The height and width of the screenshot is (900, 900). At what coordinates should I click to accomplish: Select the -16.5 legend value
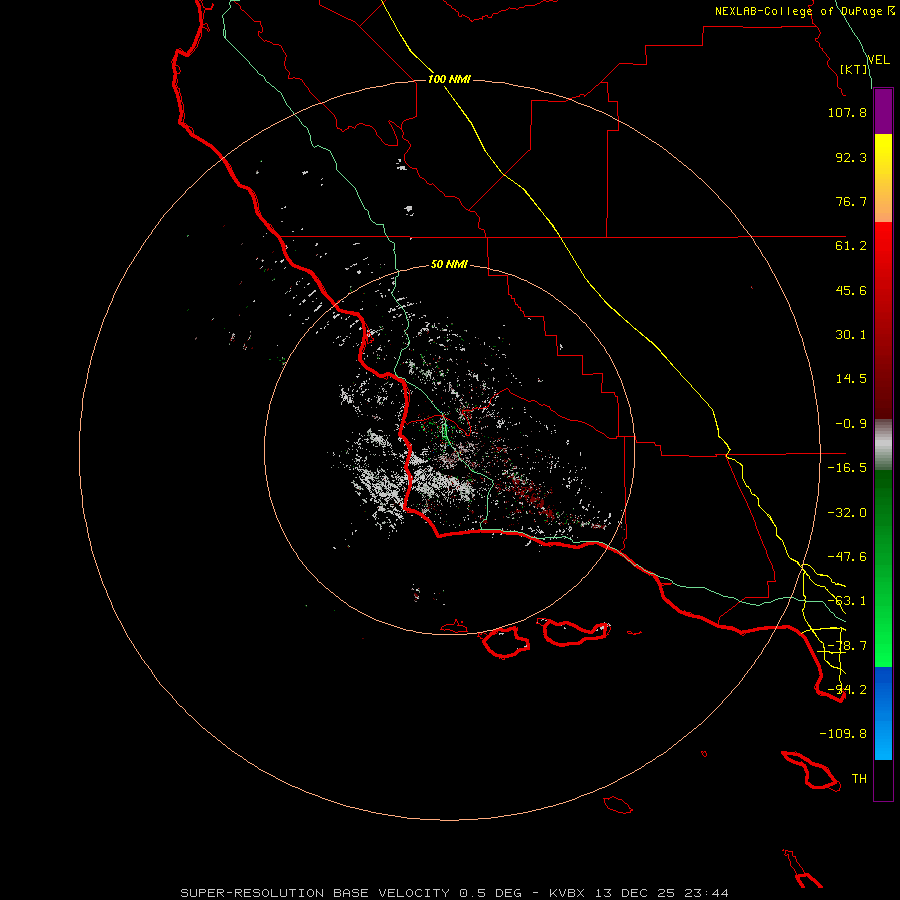847,468
